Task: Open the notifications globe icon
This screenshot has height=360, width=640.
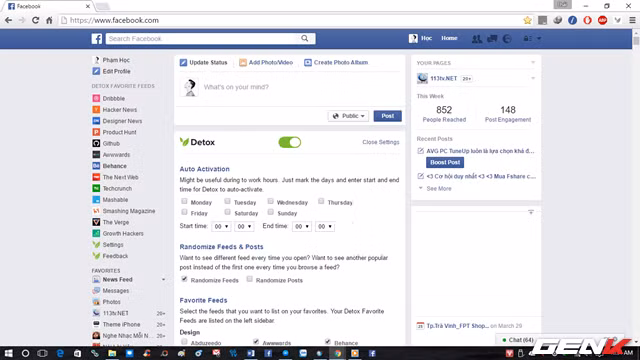Action: [507, 38]
